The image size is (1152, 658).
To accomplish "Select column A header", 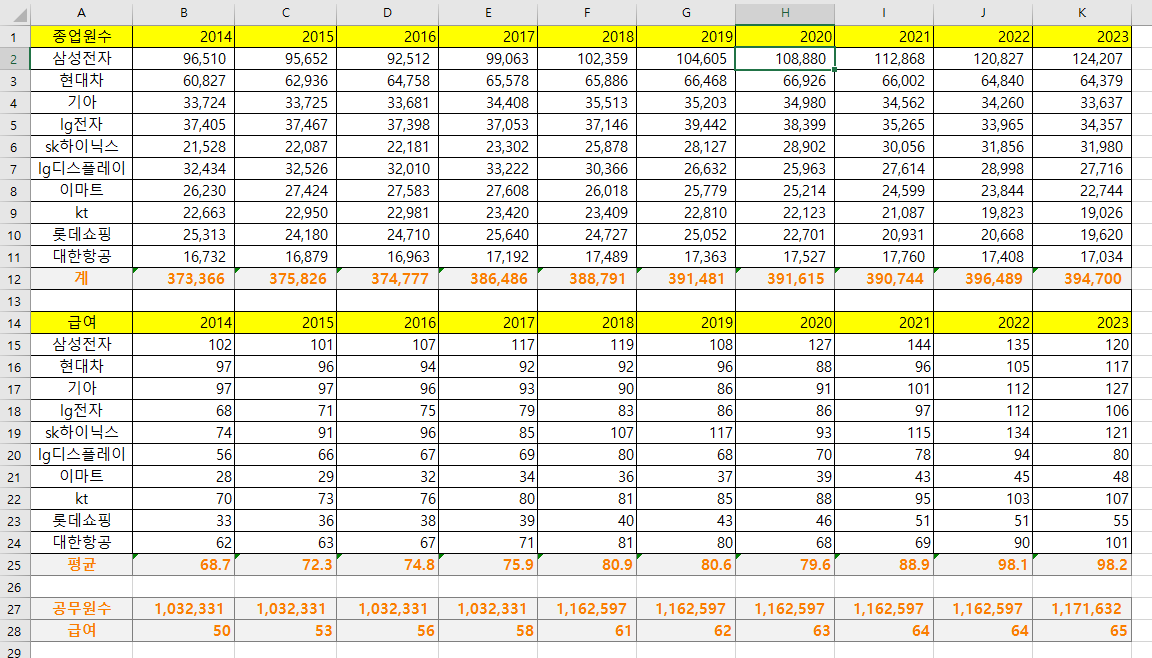I will pyautogui.click(x=81, y=12).
